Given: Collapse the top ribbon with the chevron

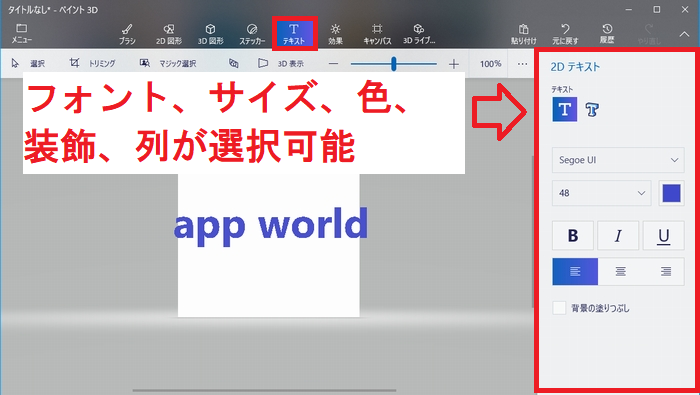Looking at the screenshot, I should (x=684, y=34).
